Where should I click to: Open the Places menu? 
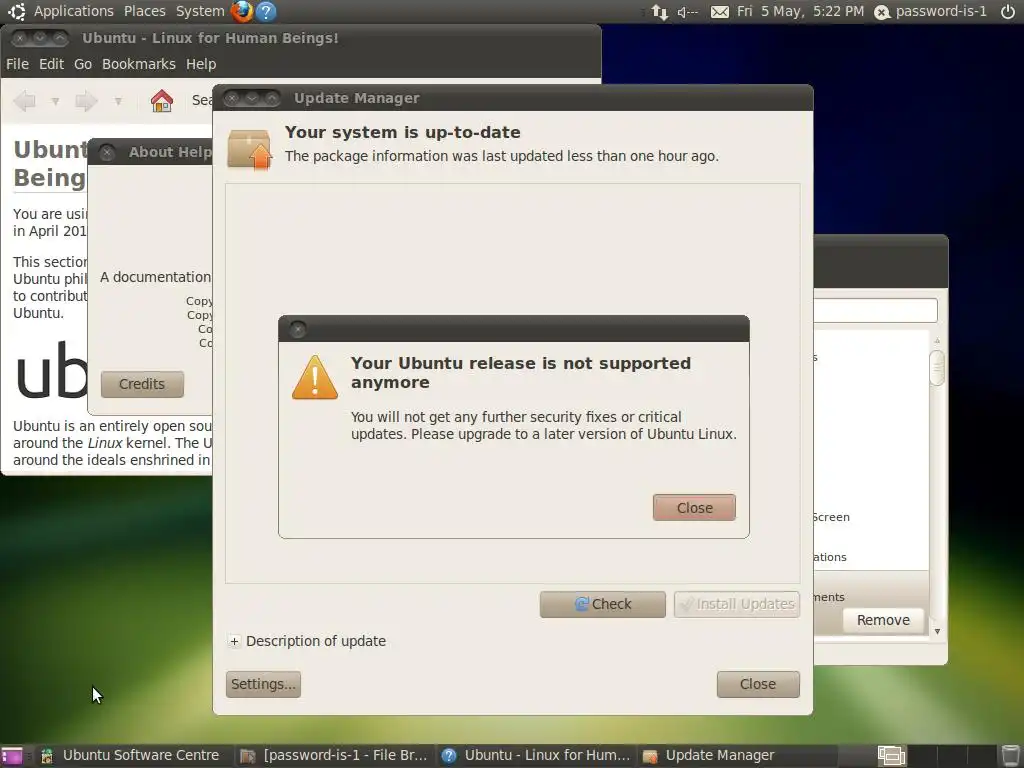pos(144,11)
